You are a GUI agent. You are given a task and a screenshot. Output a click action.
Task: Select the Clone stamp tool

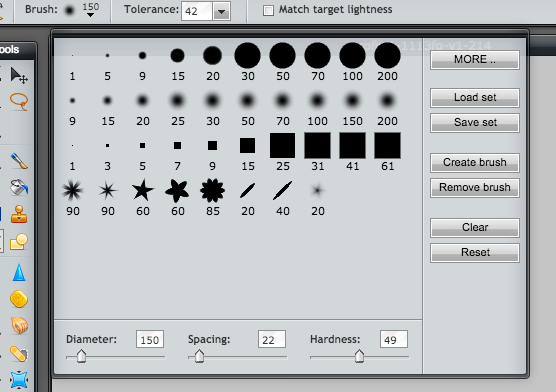pos(19,214)
